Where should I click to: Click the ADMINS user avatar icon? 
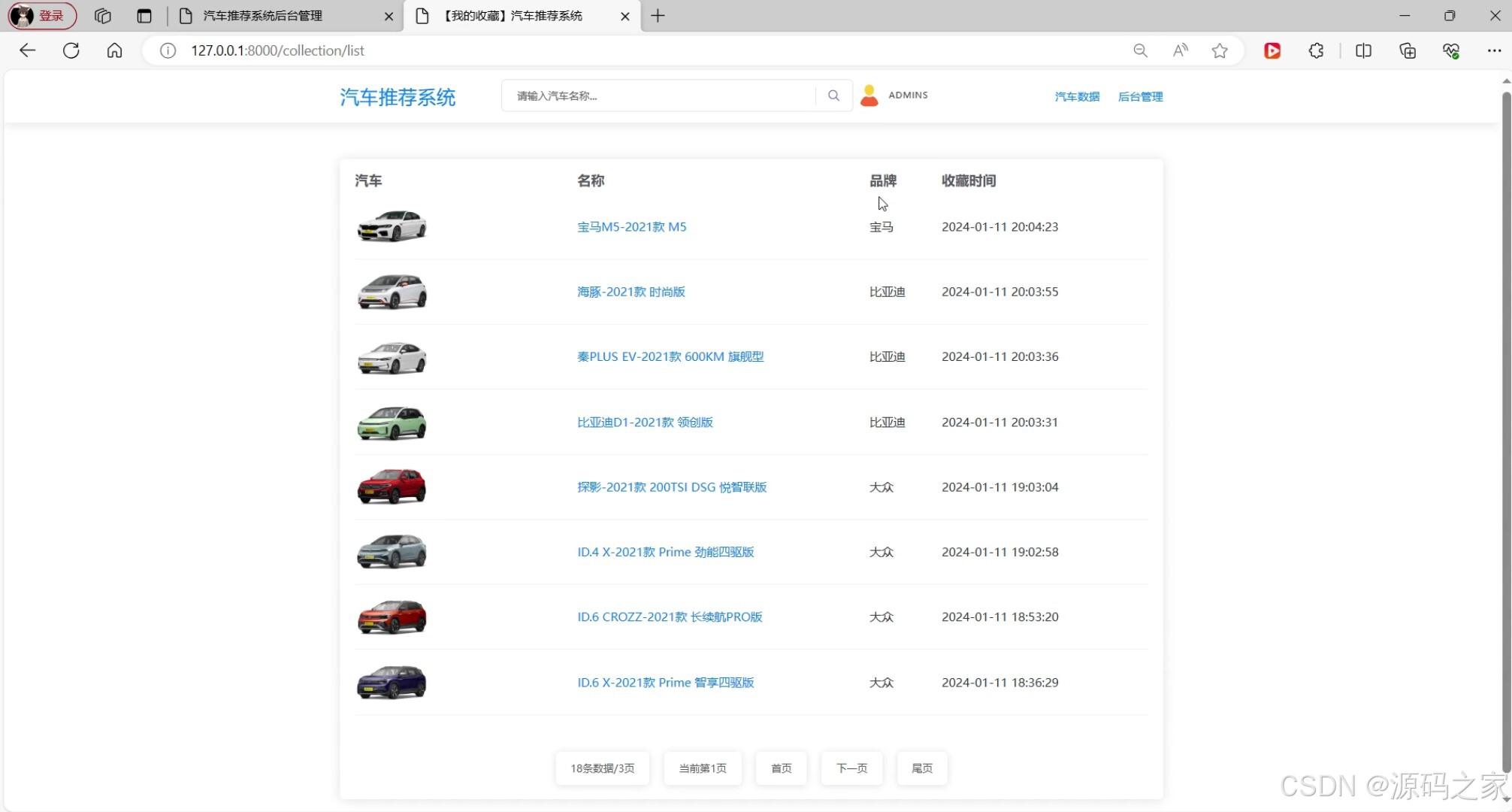click(869, 95)
